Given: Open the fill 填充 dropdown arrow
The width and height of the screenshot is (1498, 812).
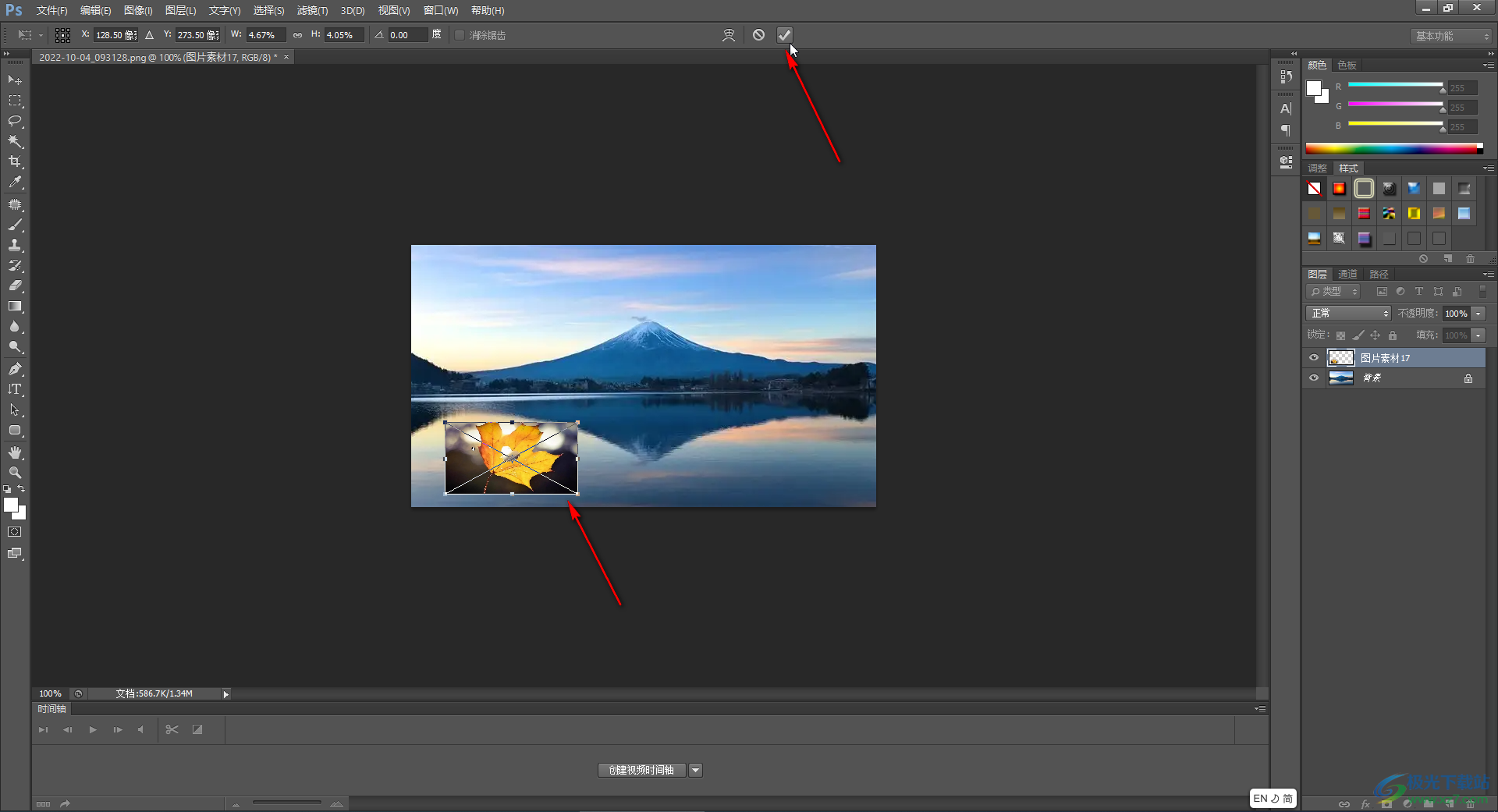Looking at the screenshot, I should click(1478, 335).
